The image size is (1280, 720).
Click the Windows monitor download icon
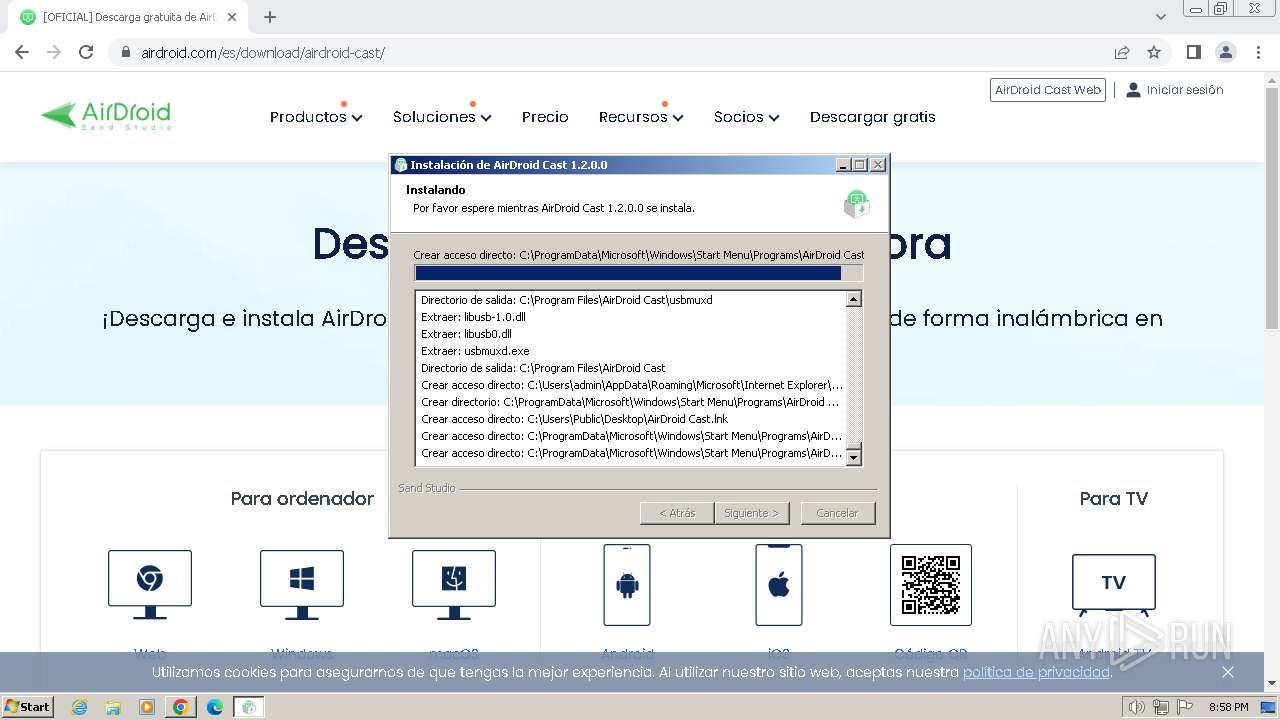(302, 584)
